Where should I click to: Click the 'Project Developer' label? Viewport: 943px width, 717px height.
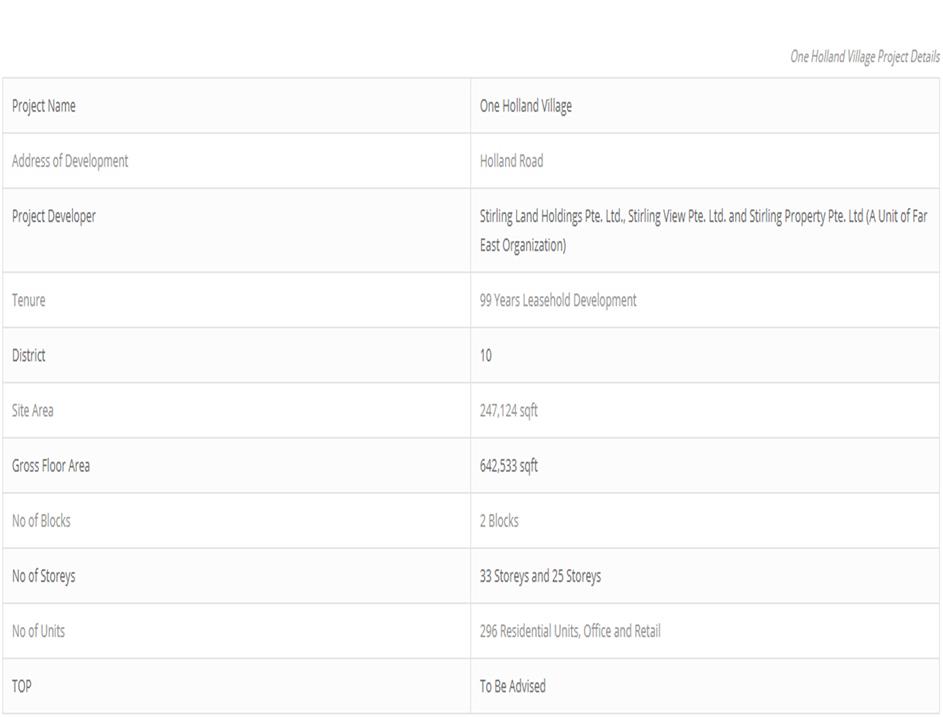point(54,216)
